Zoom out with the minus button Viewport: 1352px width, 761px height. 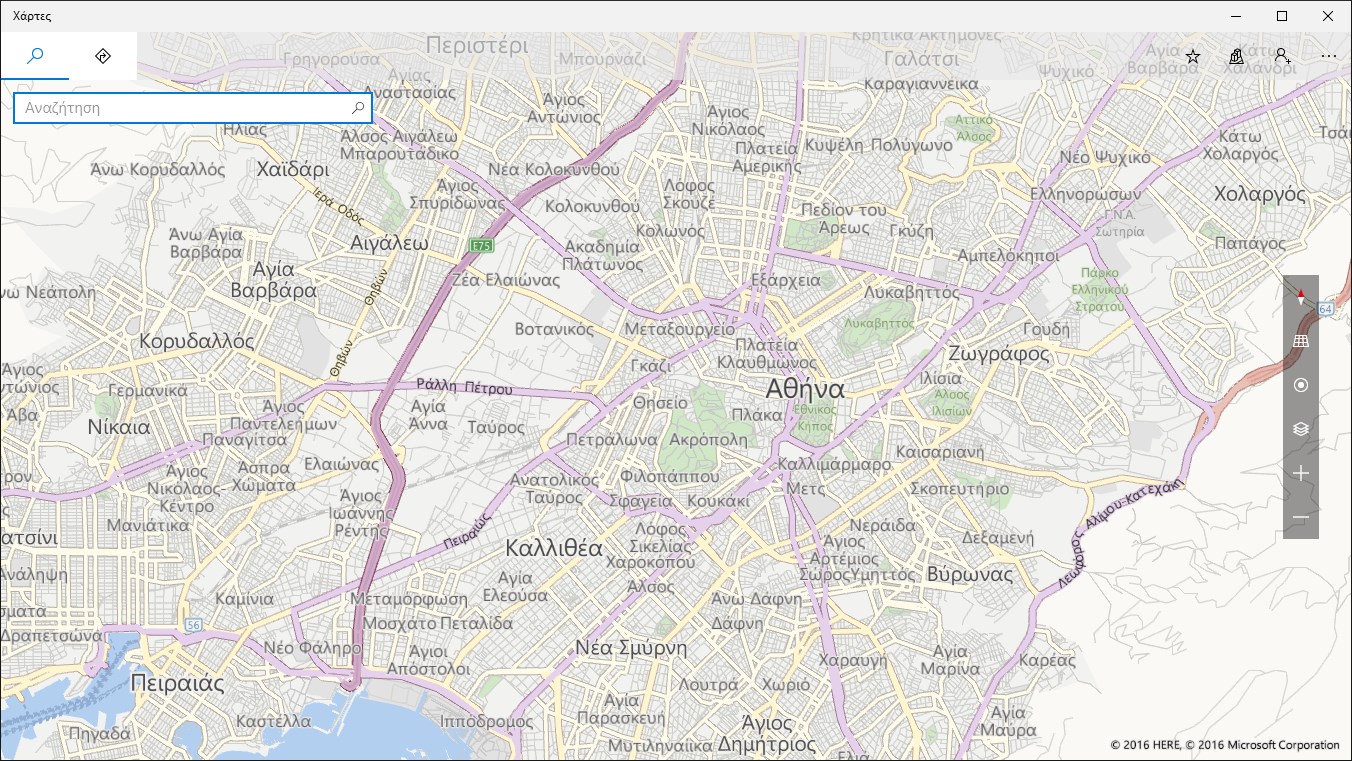click(x=1301, y=517)
